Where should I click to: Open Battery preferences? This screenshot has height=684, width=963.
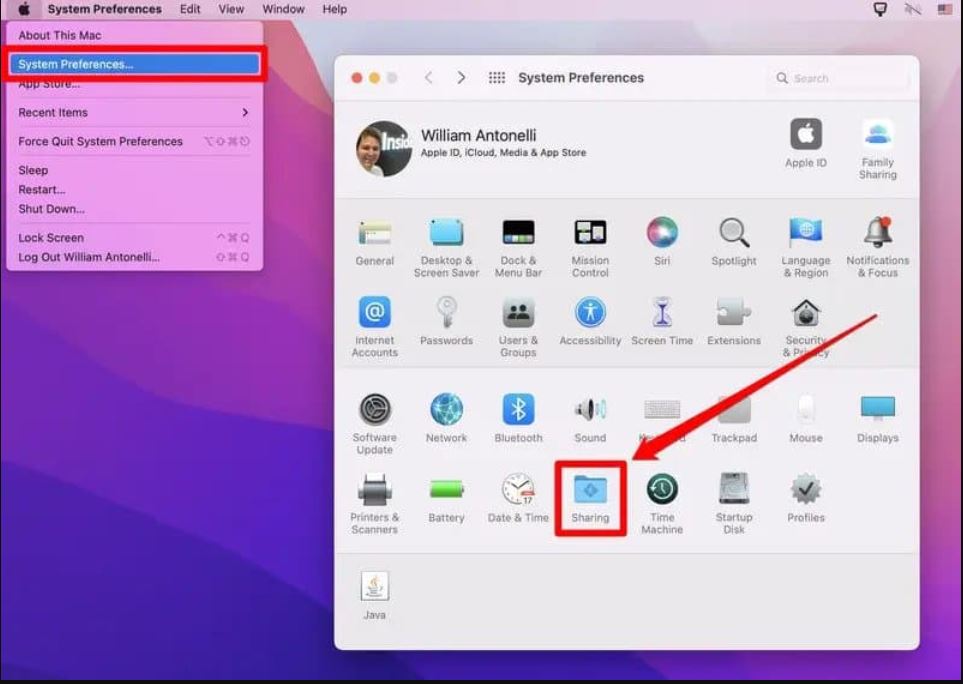pyautogui.click(x=446, y=499)
